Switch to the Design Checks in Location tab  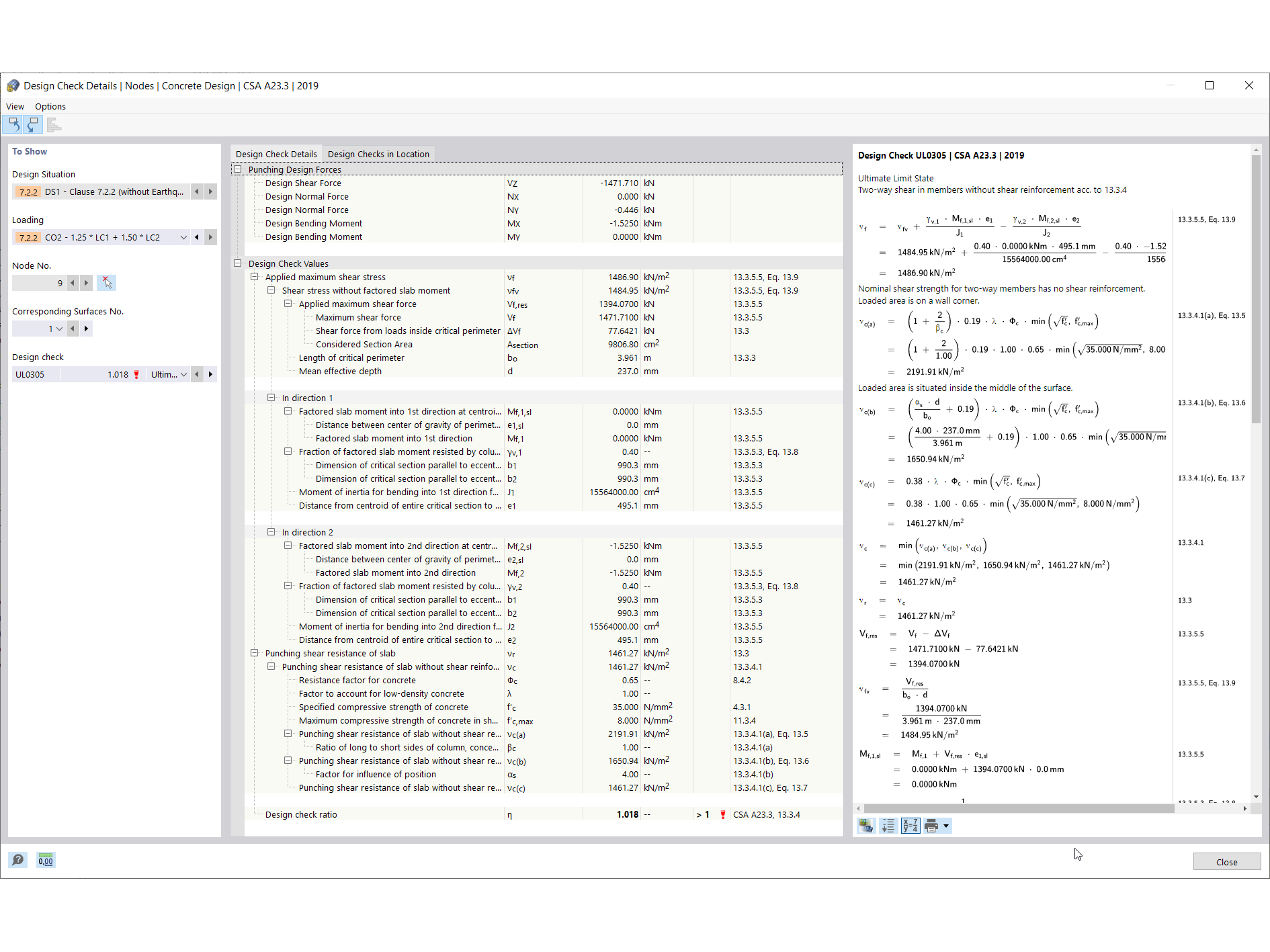pos(378,154)
